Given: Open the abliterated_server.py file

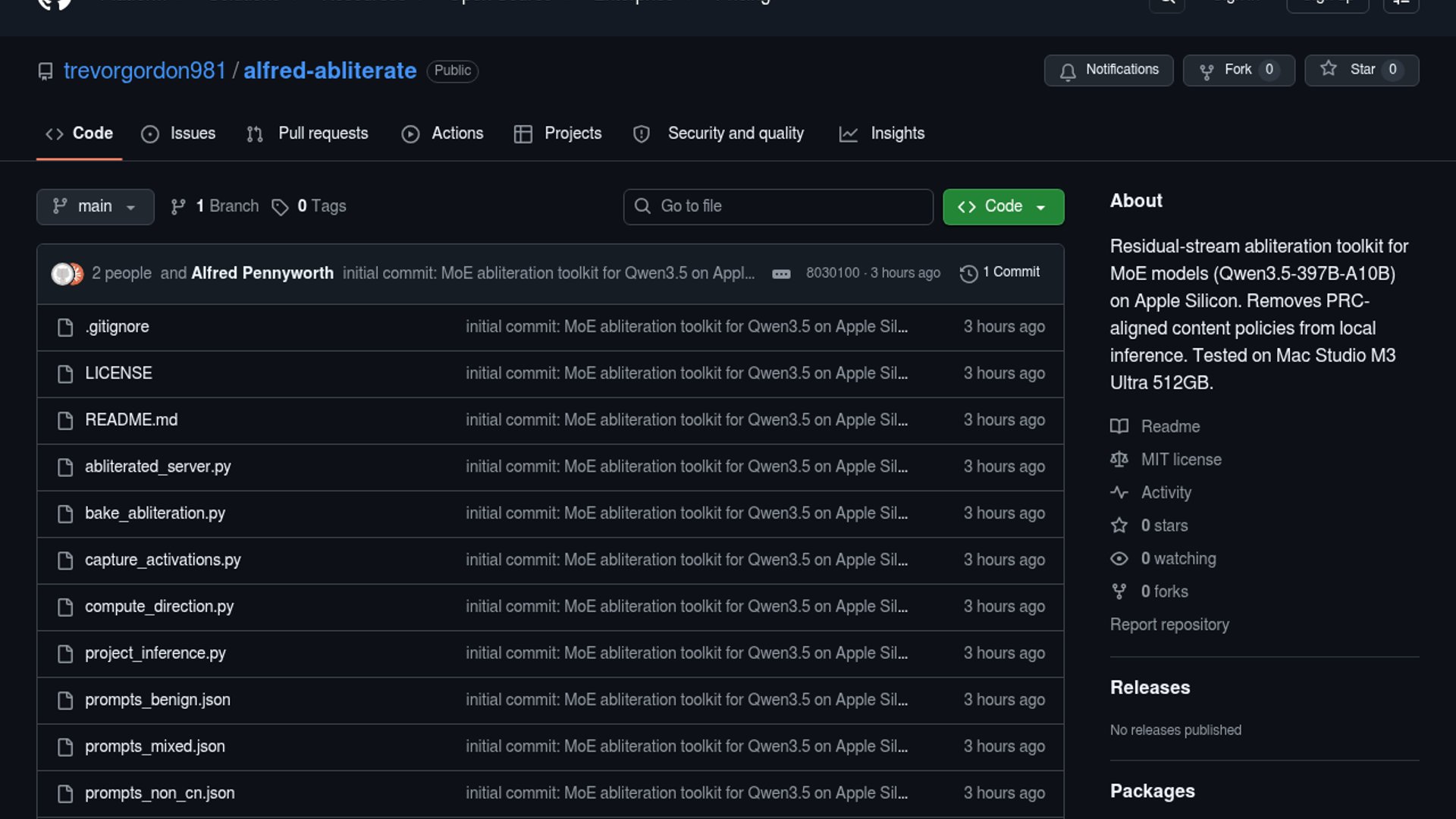Looking at the screenshot, I should coord(158,466).
